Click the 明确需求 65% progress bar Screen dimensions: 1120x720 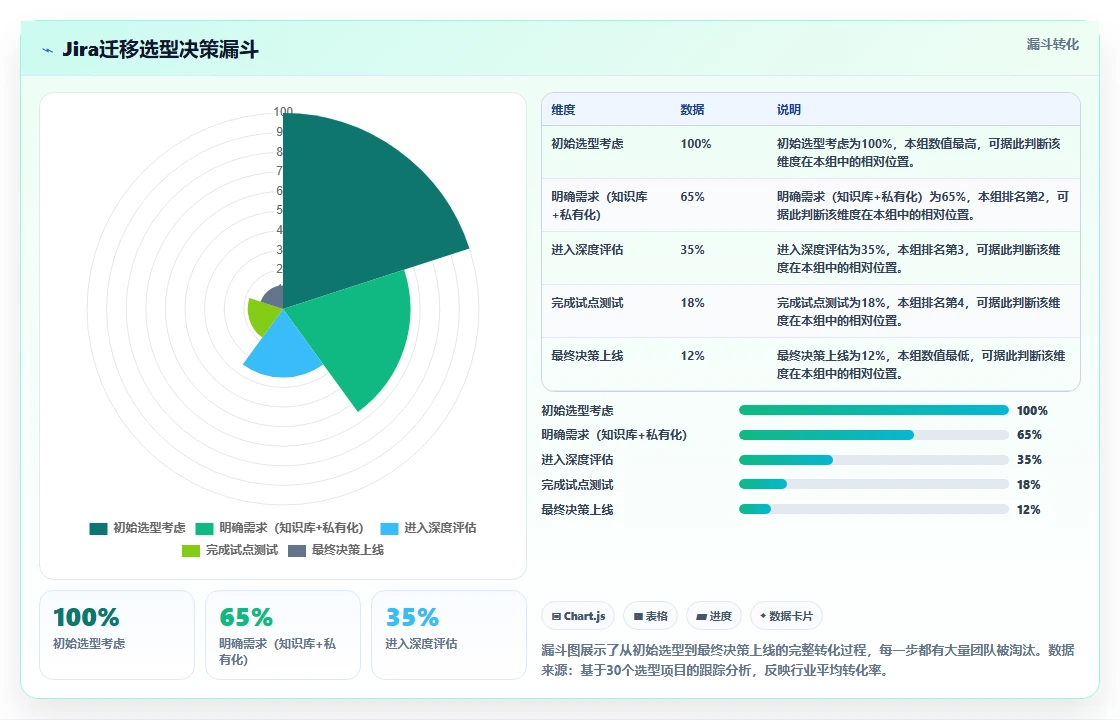coord(874,435)
